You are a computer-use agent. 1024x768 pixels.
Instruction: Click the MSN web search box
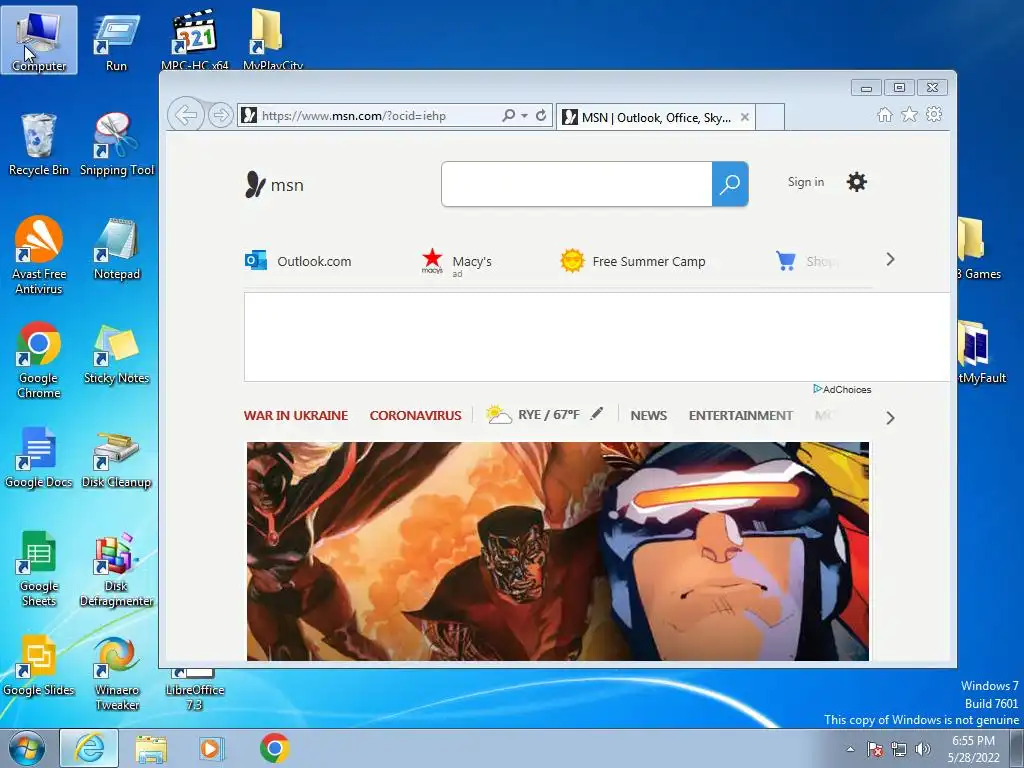tap(577, 184)
